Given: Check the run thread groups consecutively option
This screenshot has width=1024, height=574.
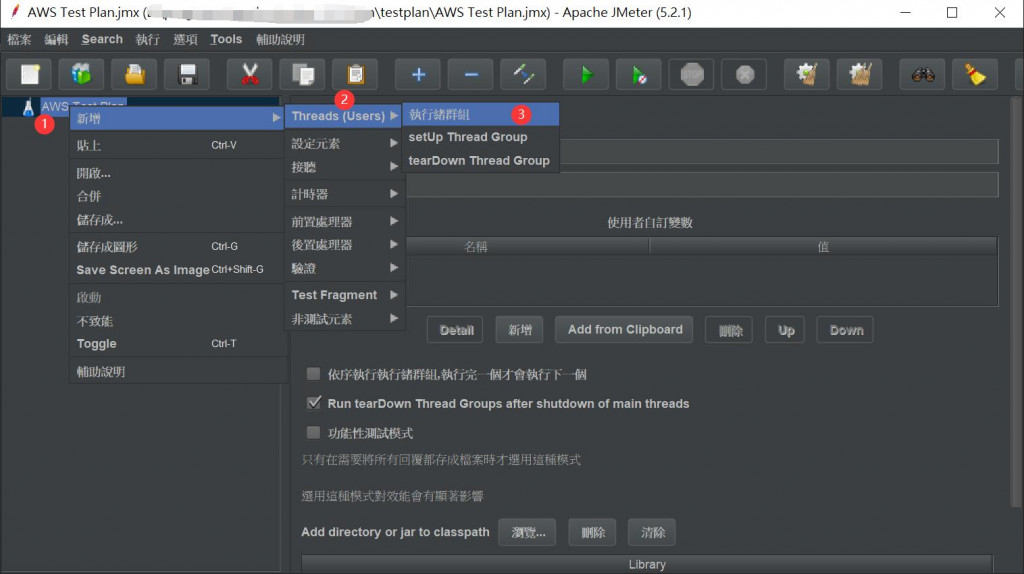Looking at the screenshot, I should tap(313, 374).
